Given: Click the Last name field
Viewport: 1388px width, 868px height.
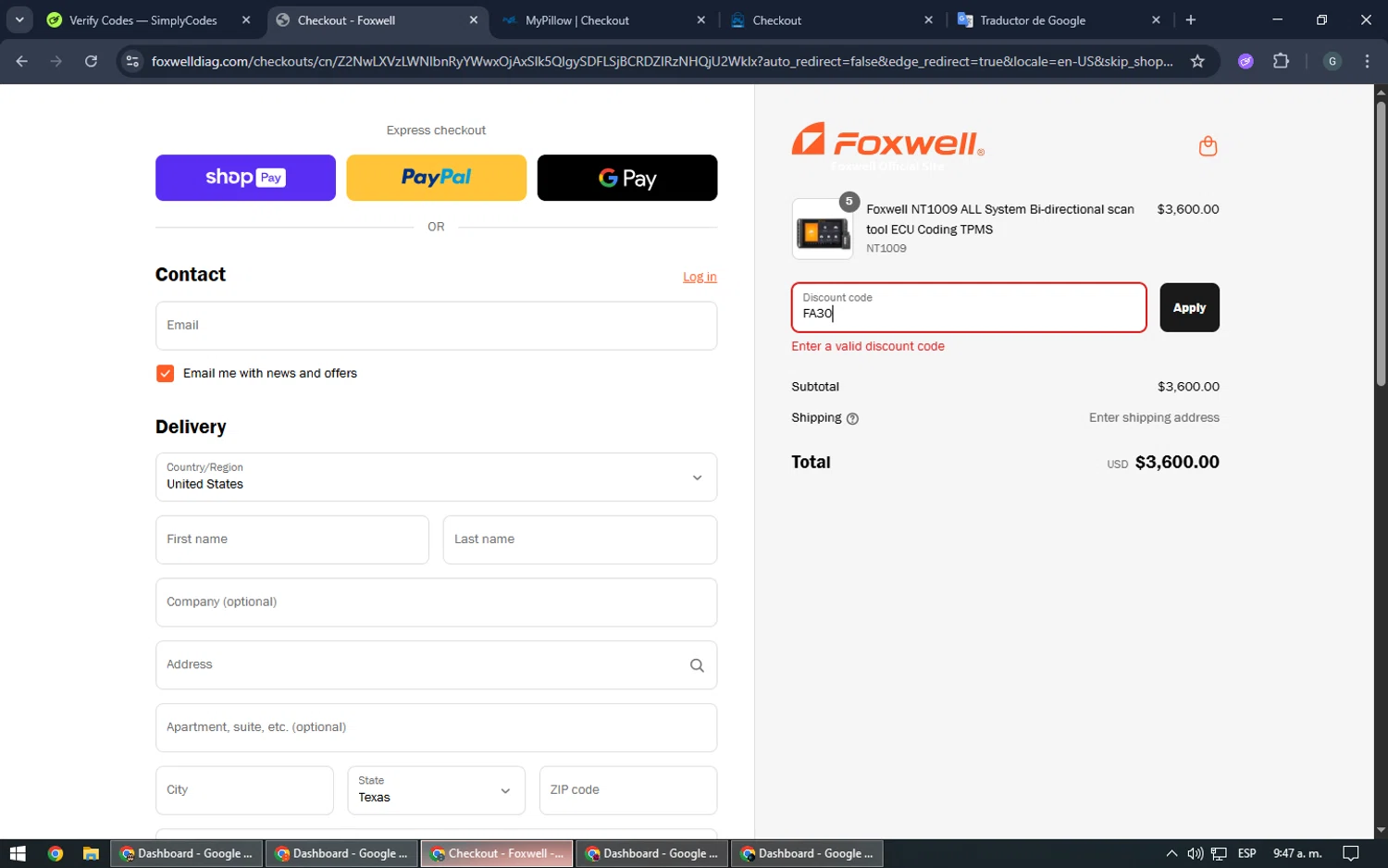Looking at the screenshot, I should [580, 539].
